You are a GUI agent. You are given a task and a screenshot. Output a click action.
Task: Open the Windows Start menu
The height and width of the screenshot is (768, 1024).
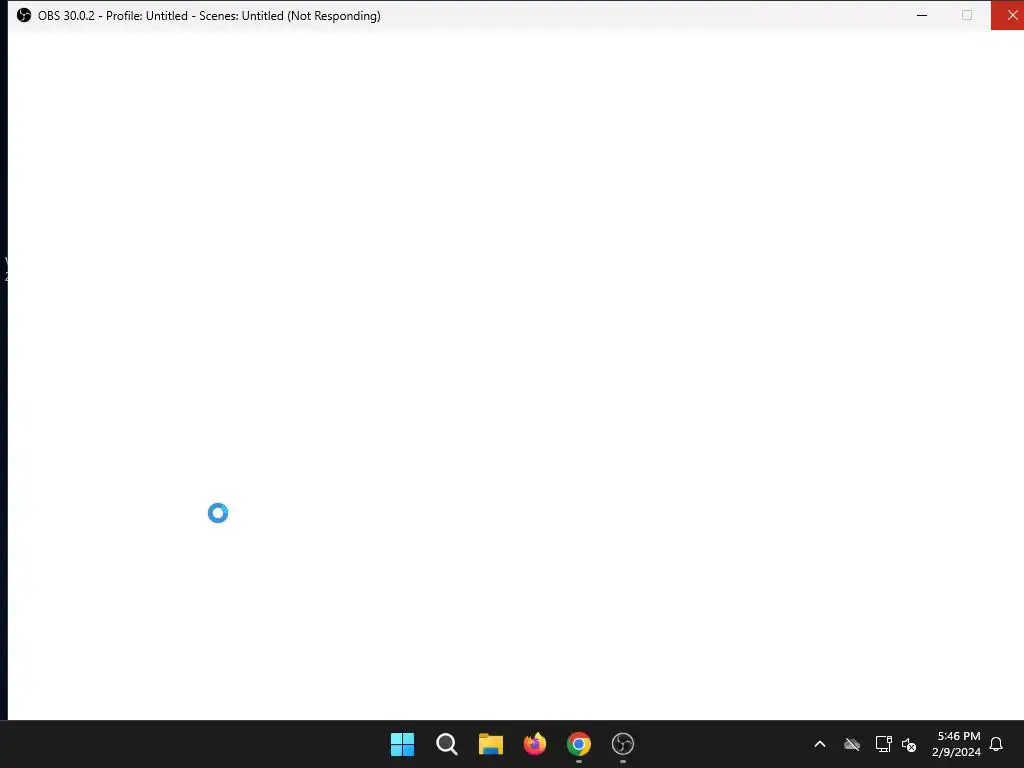[x=402, y=744]
